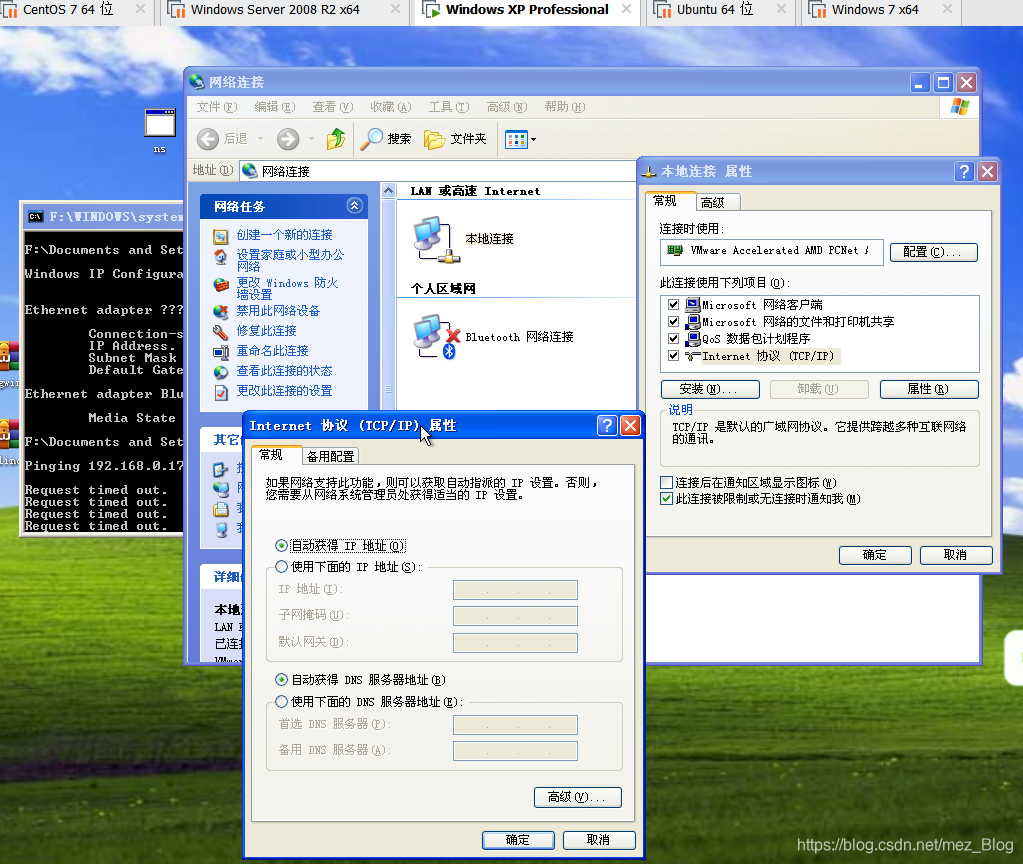The height and width of the screenshot is (864, 1023).
Task: Click the 安装 button
Action: click(x=710, y=390)
